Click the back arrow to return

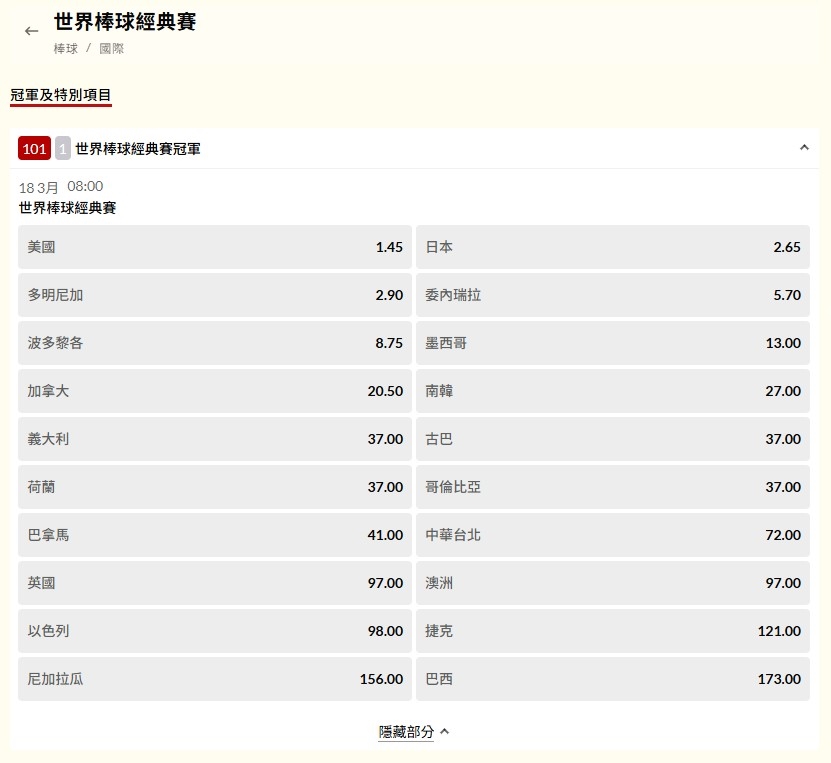pyautogui.click(x=31, y=31)
